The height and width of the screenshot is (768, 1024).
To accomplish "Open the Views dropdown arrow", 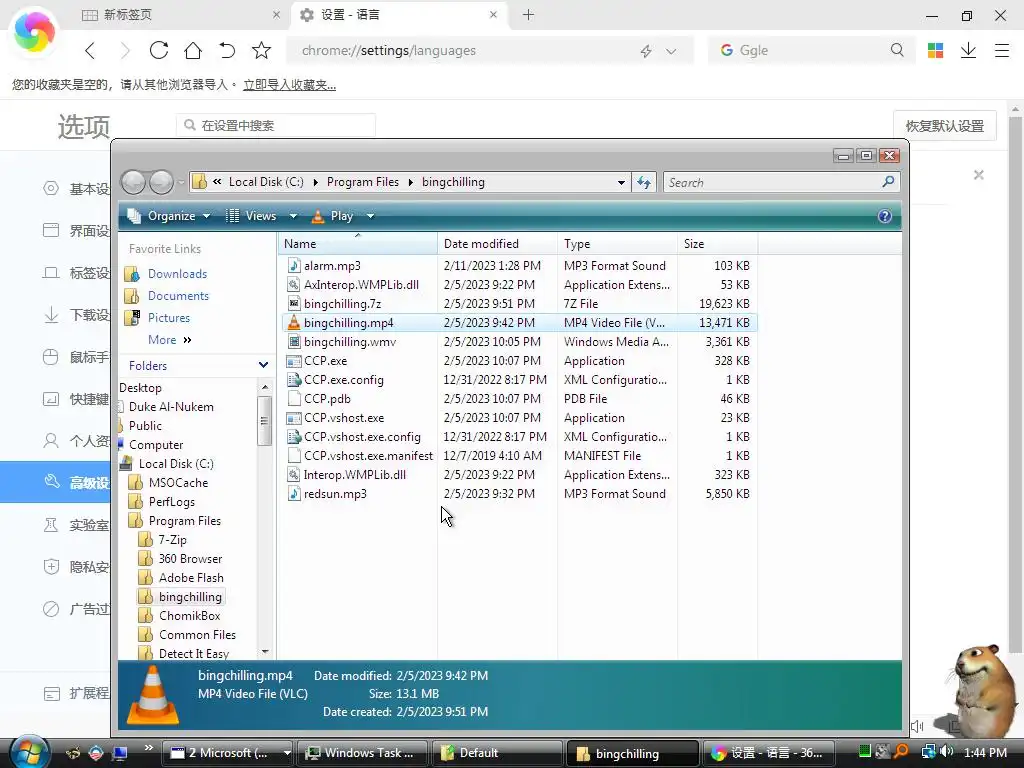I will pos(293,216).
